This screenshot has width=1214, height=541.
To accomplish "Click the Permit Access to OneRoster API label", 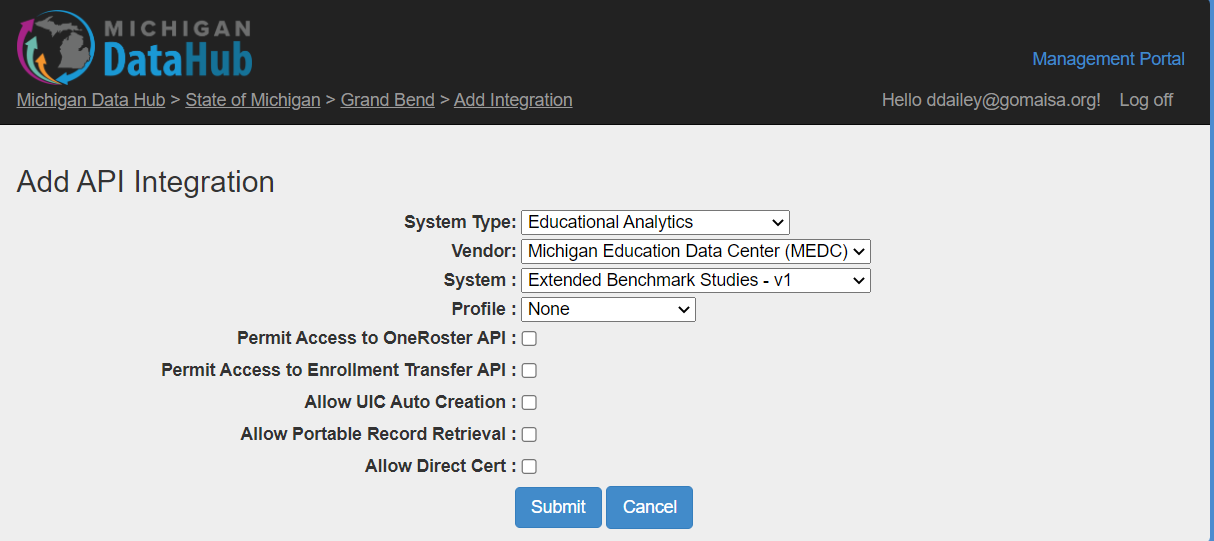I will (x=377, y=338).
